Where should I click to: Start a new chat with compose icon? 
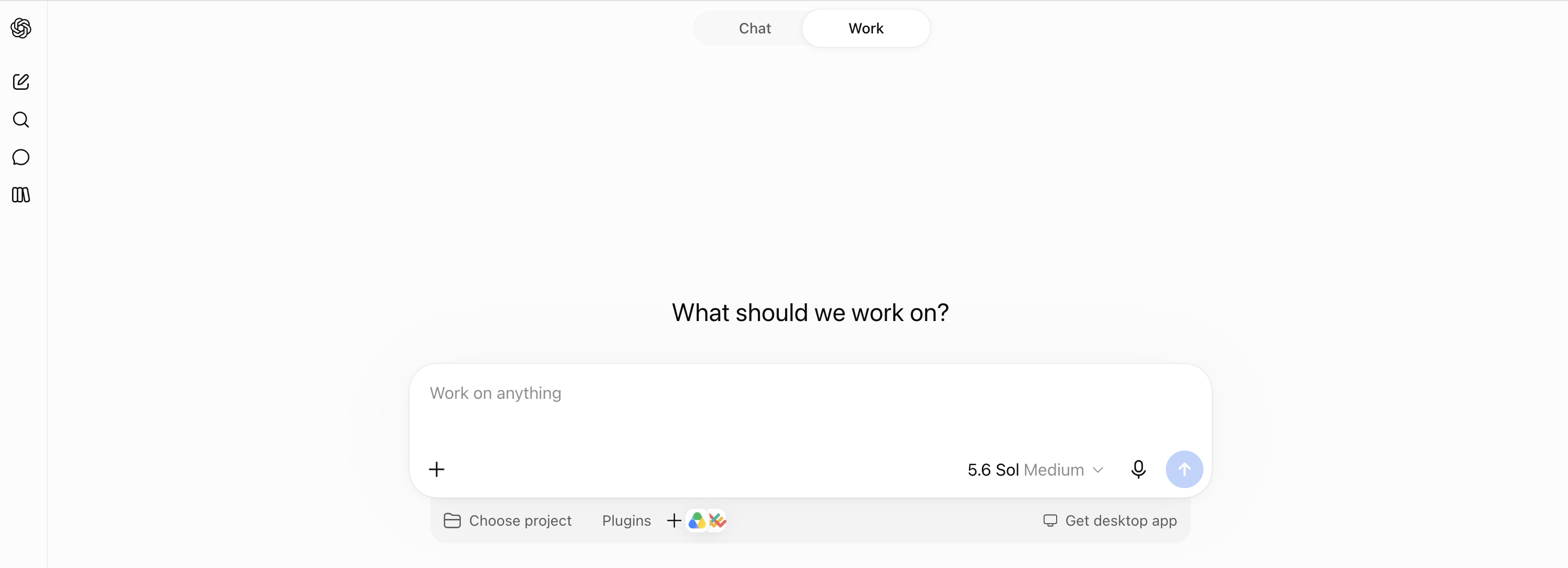tap(21, 81)
